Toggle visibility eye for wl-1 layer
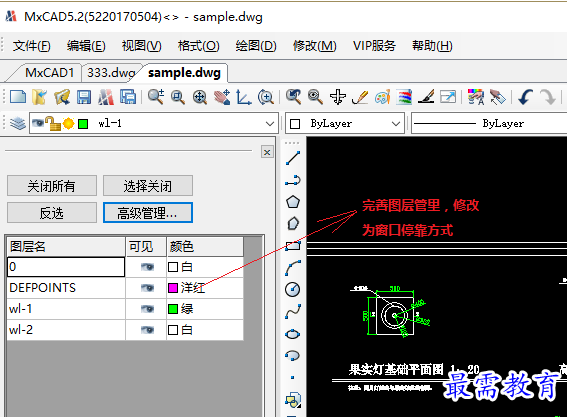 147,309
